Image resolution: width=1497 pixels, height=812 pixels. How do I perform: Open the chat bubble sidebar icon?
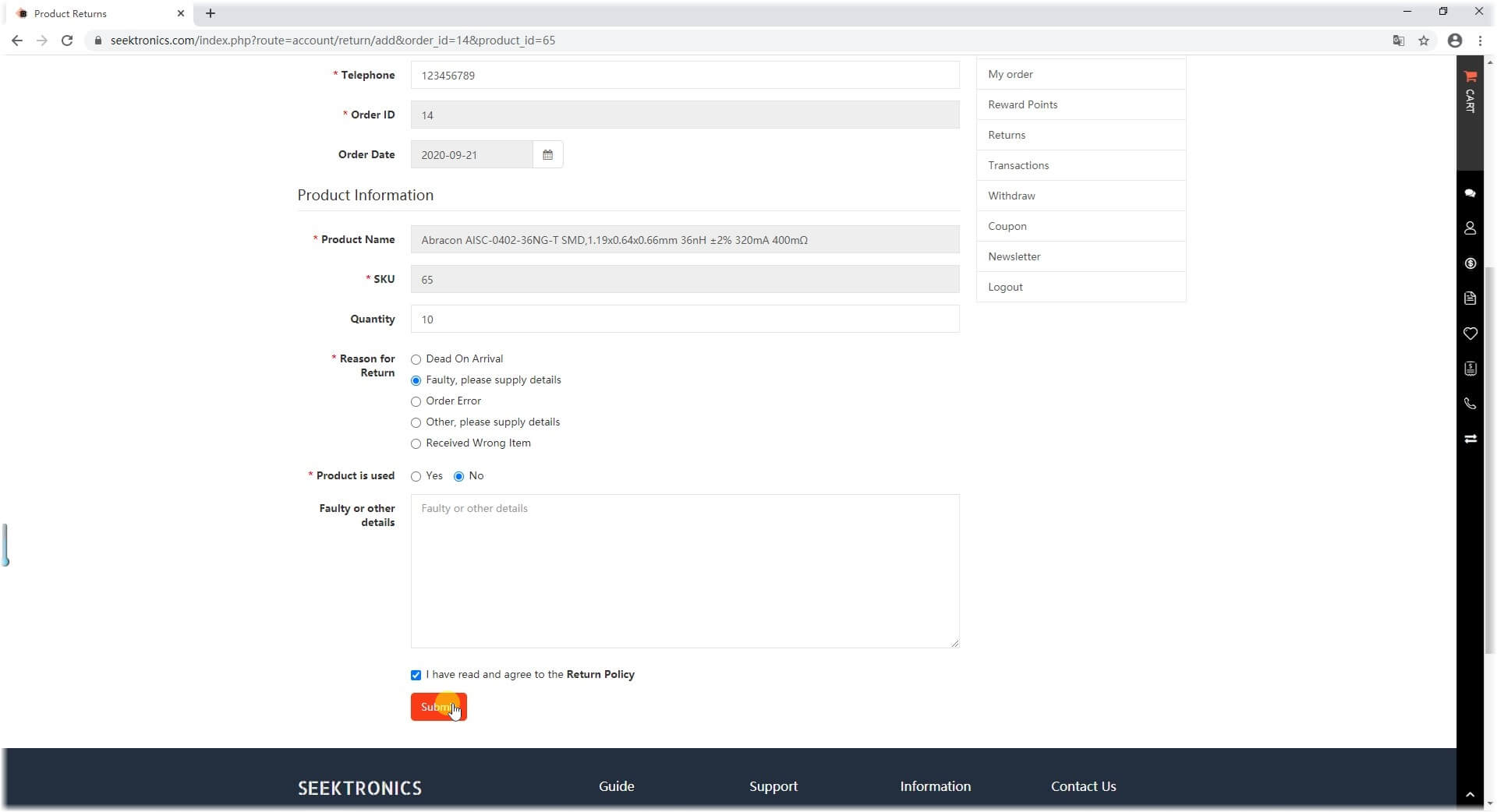[x=1470, y=193]
